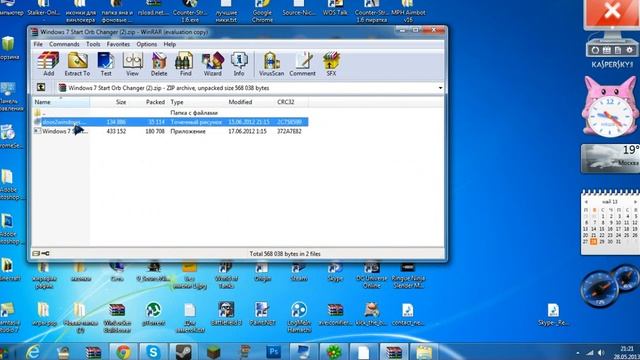This screenshot has height=360, width=640.
Task: Click the Skype-Re... file on desktop
Action: click(x=553, y=315)
